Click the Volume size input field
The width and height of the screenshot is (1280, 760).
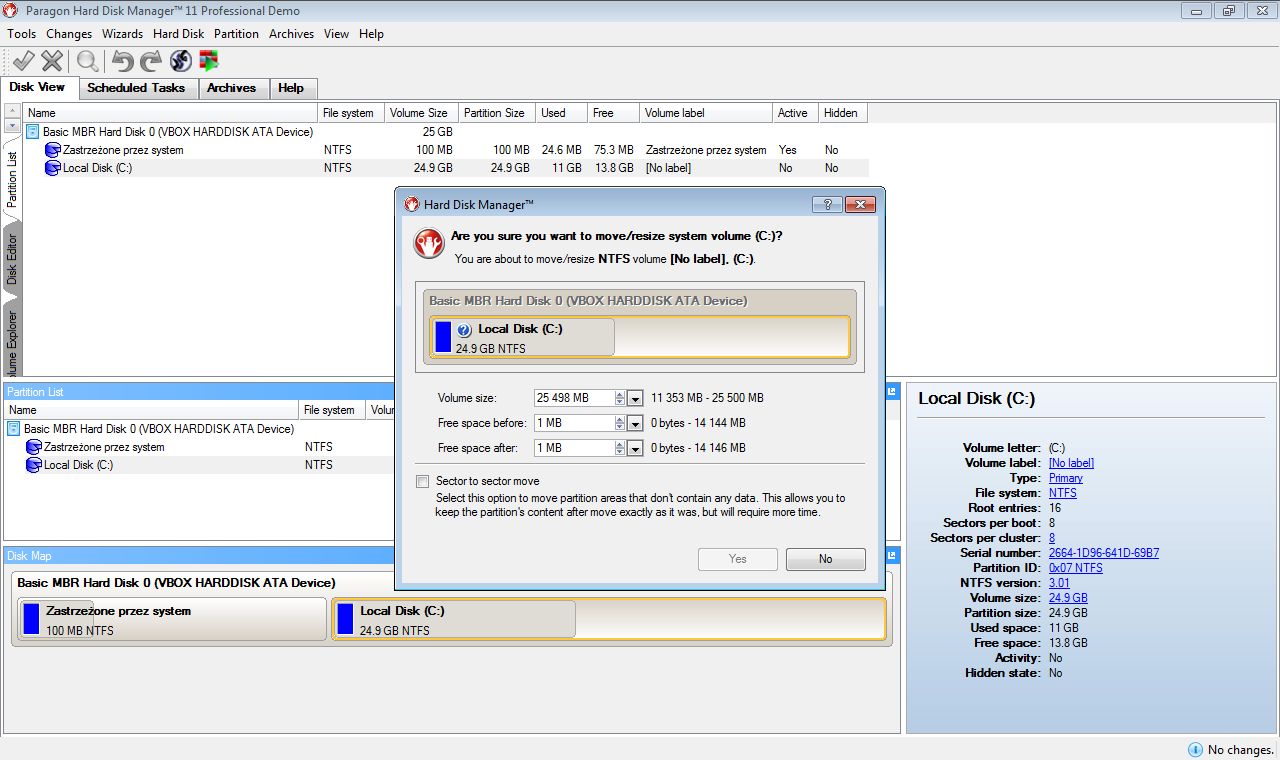tap(574, 398)
